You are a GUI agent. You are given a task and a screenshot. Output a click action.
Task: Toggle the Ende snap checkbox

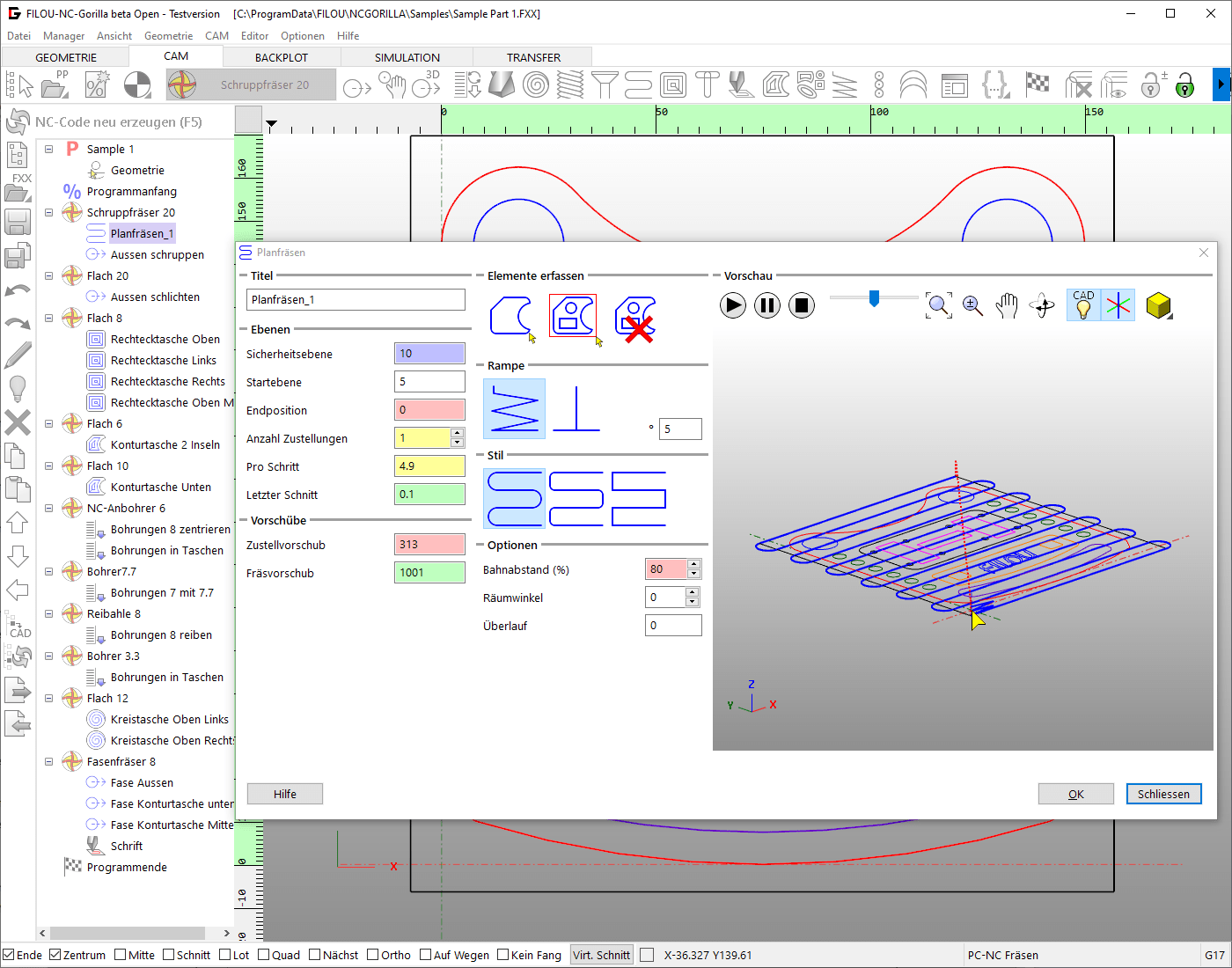(9, 955)
